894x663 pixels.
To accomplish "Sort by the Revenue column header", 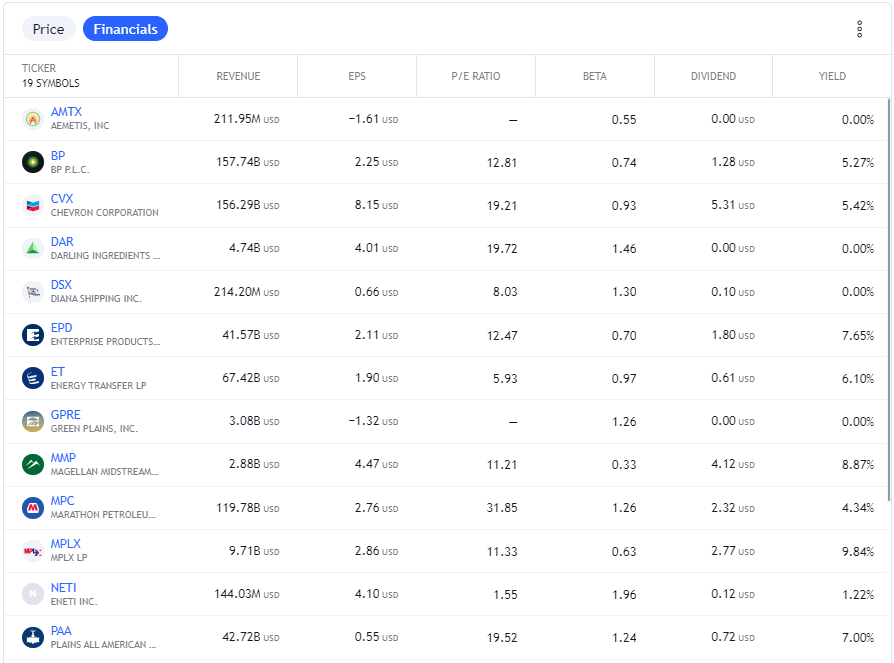I will pos(238,76).
